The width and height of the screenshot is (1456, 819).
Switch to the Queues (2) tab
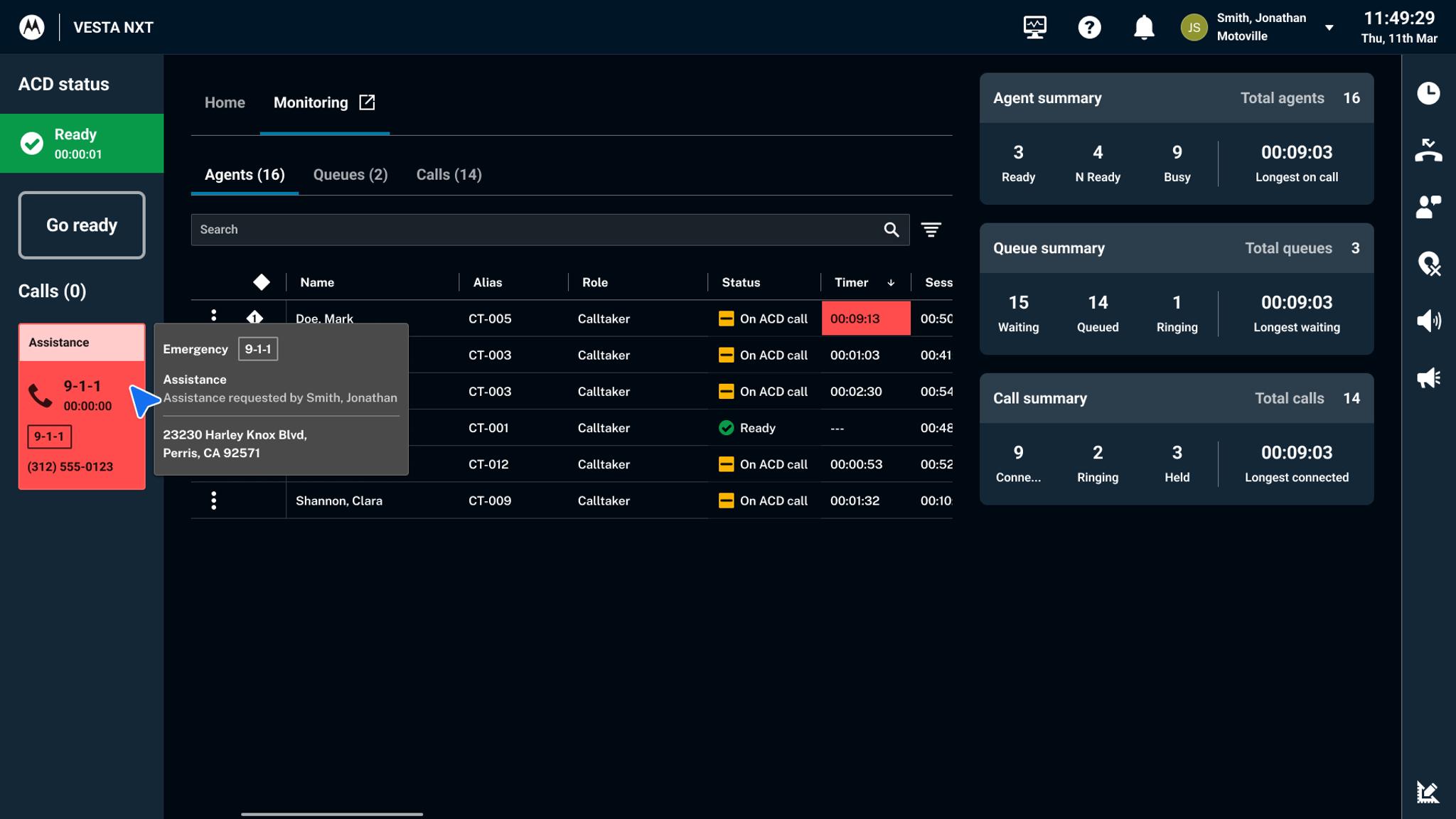tap(350, 174)
